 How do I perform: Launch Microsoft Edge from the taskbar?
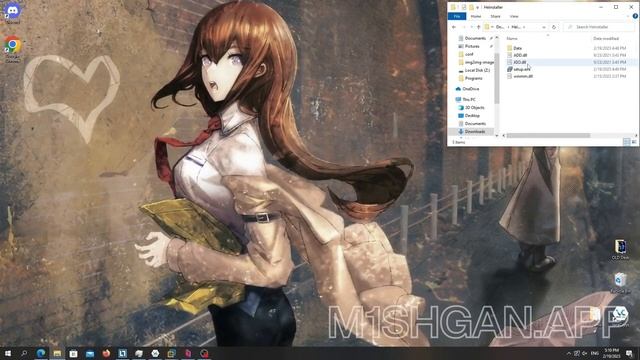(41, 353)
